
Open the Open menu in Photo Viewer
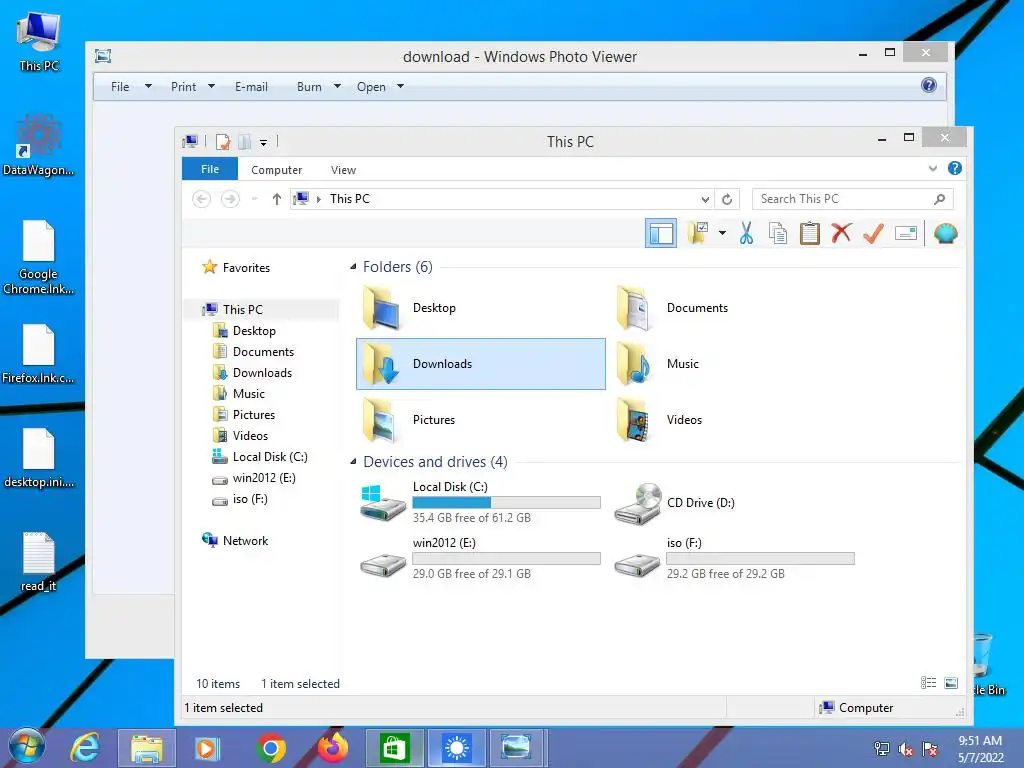tap(380, 86)
